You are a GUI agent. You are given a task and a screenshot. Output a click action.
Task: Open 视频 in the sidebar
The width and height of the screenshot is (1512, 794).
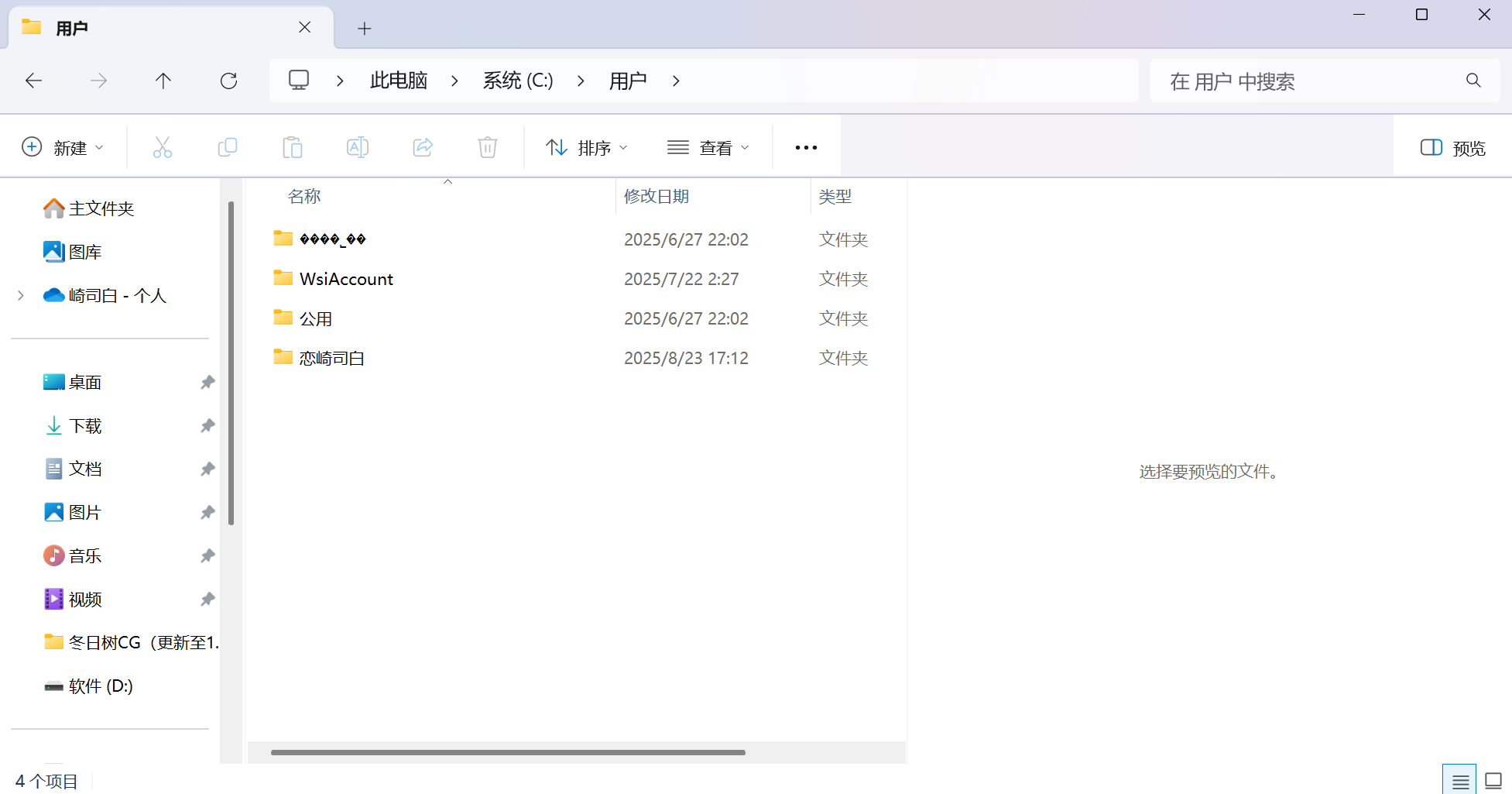click(73, 599)
